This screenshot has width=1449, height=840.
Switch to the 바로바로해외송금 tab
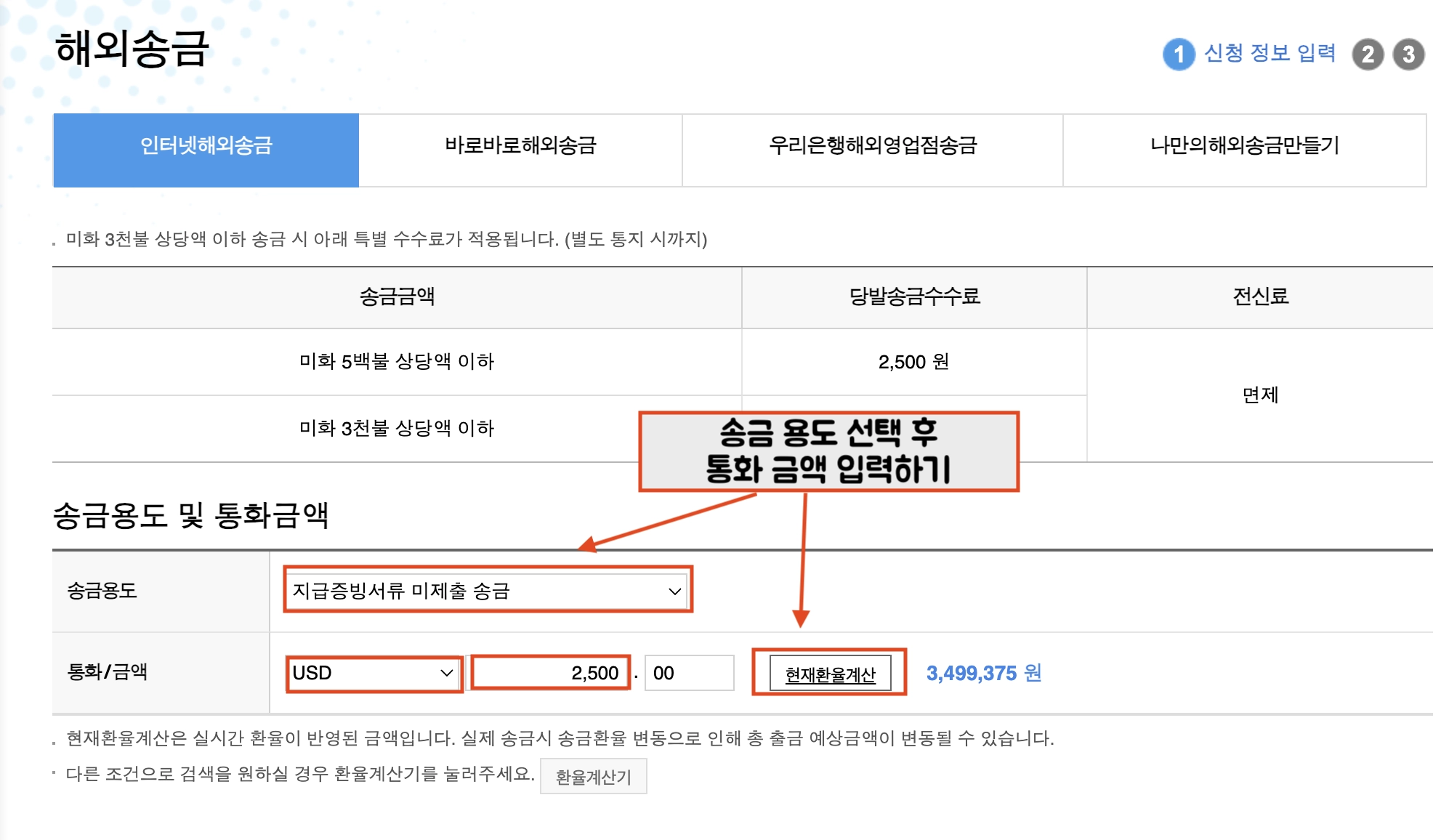(x=520, y=150)
